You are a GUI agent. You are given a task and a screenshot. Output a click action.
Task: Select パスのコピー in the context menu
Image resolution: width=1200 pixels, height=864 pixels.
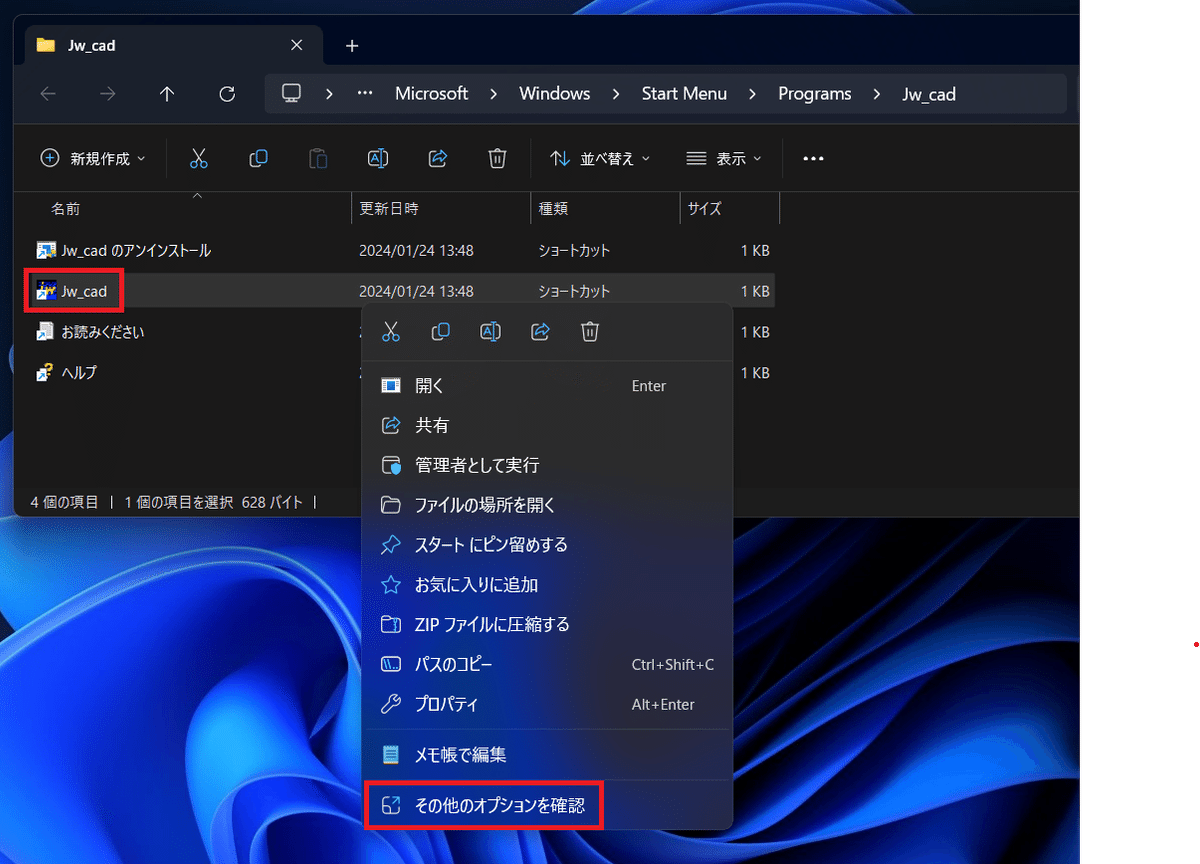(547, 664)
